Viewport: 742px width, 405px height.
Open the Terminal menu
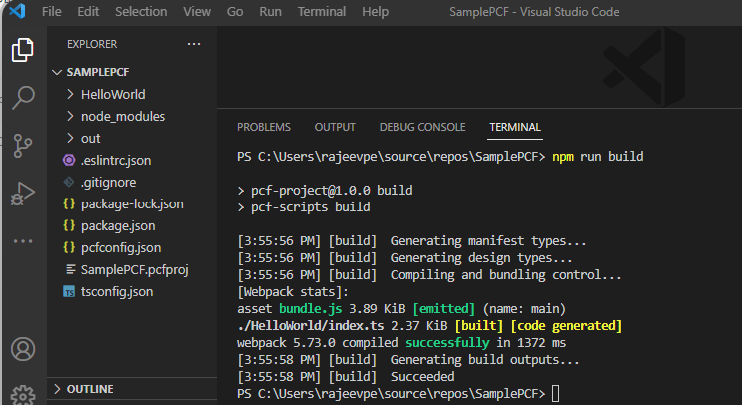[x=321, y=11]
